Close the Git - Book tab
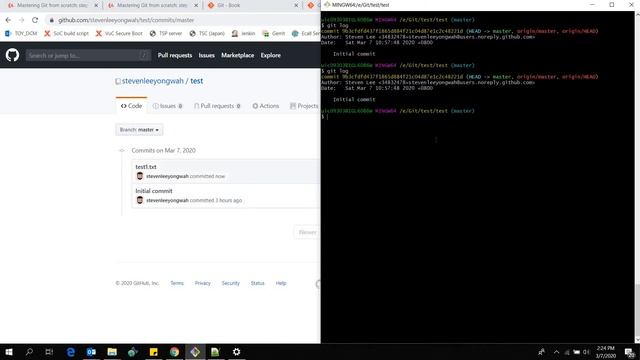This screenshot has height=360, width=640. pyautogui.click(x=296, y=6)
